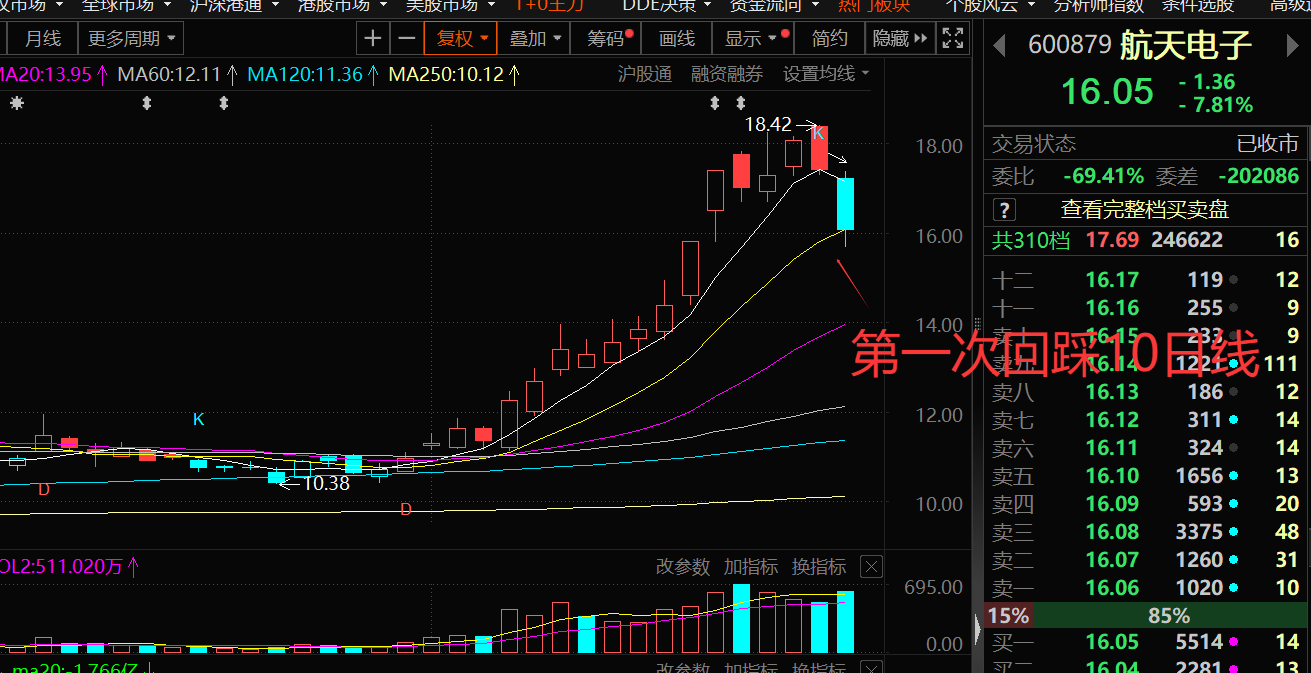Screen dimensions: 1311x673
Task: Expand the 沪深港通 menu arrow
Action: (274, 5)
